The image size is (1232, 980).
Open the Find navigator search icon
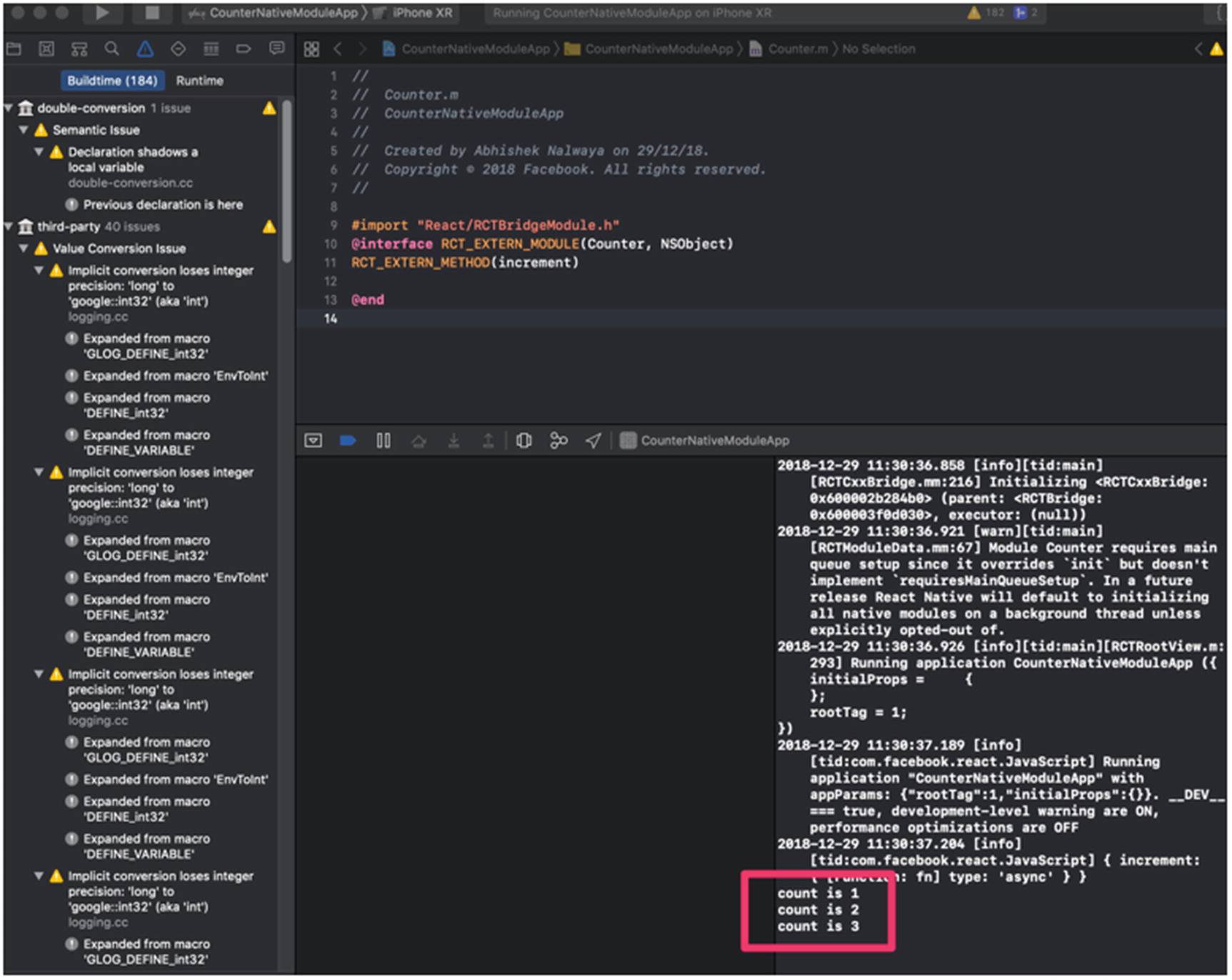[x=111, y=49]
